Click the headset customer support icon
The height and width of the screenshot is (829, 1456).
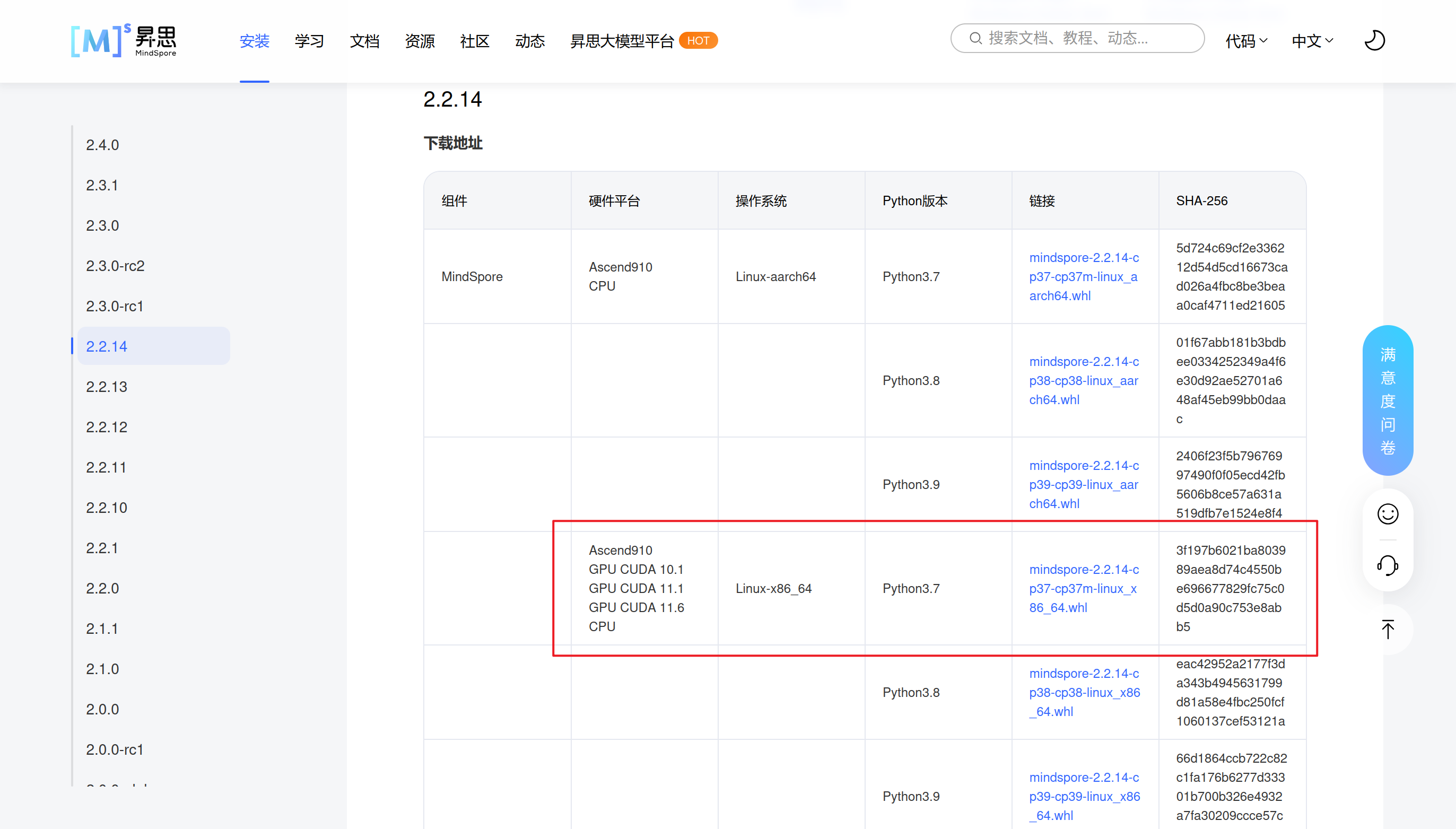click(x=1387, y=565)
